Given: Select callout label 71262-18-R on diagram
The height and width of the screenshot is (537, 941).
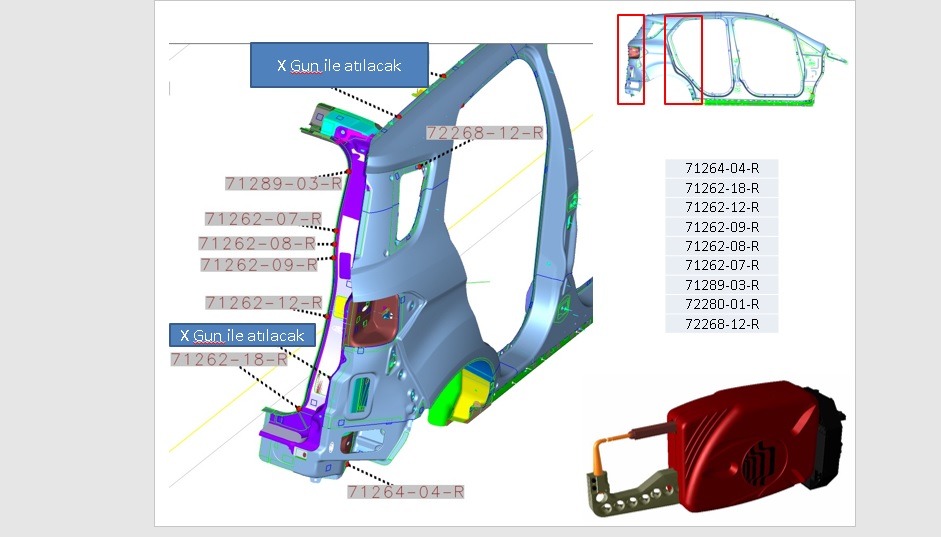Looking at the screenshot, I should click(x=229, y=359).
